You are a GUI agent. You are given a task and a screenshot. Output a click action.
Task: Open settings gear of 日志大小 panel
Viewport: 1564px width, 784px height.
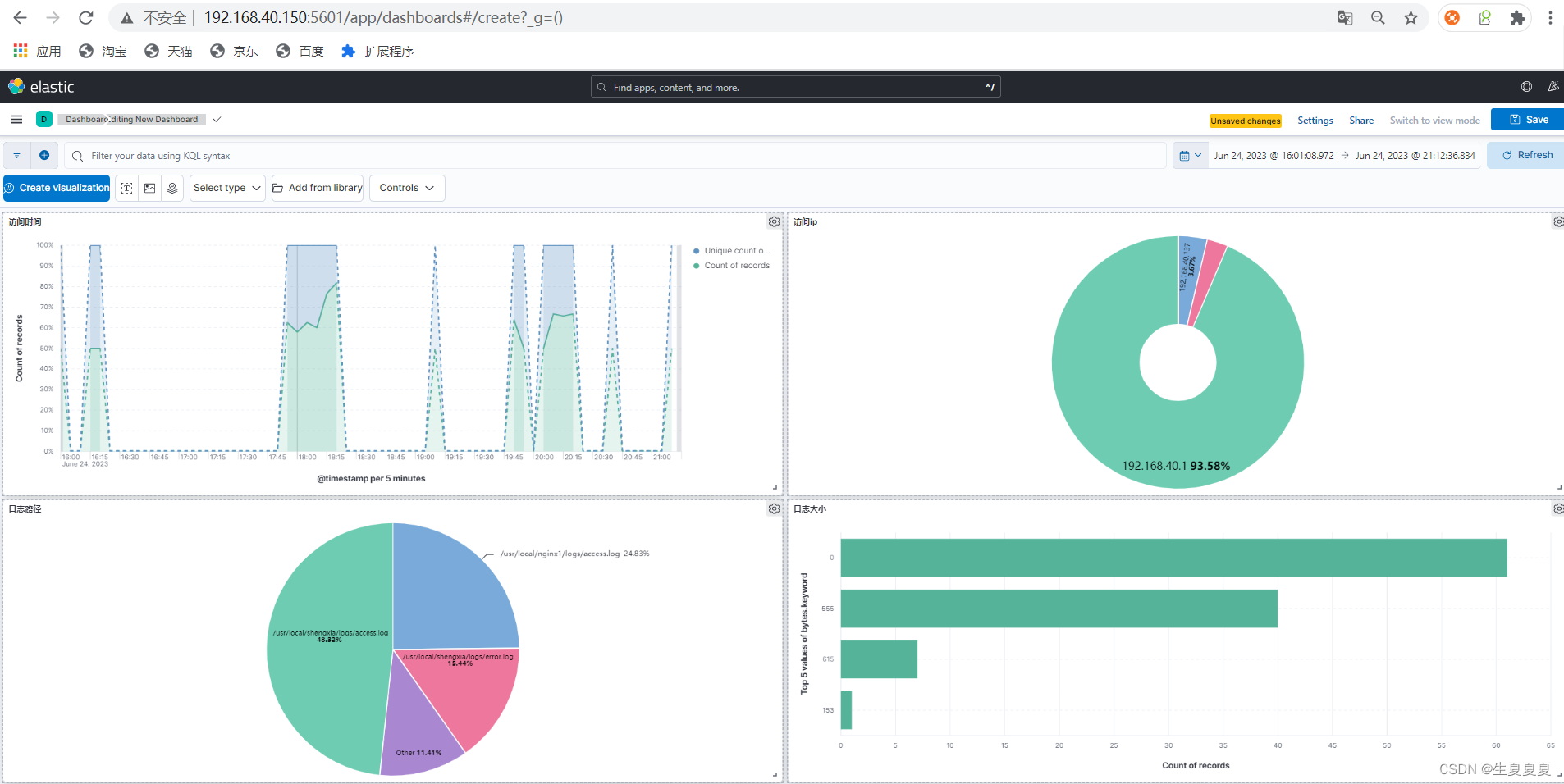tap(1558, 508)
